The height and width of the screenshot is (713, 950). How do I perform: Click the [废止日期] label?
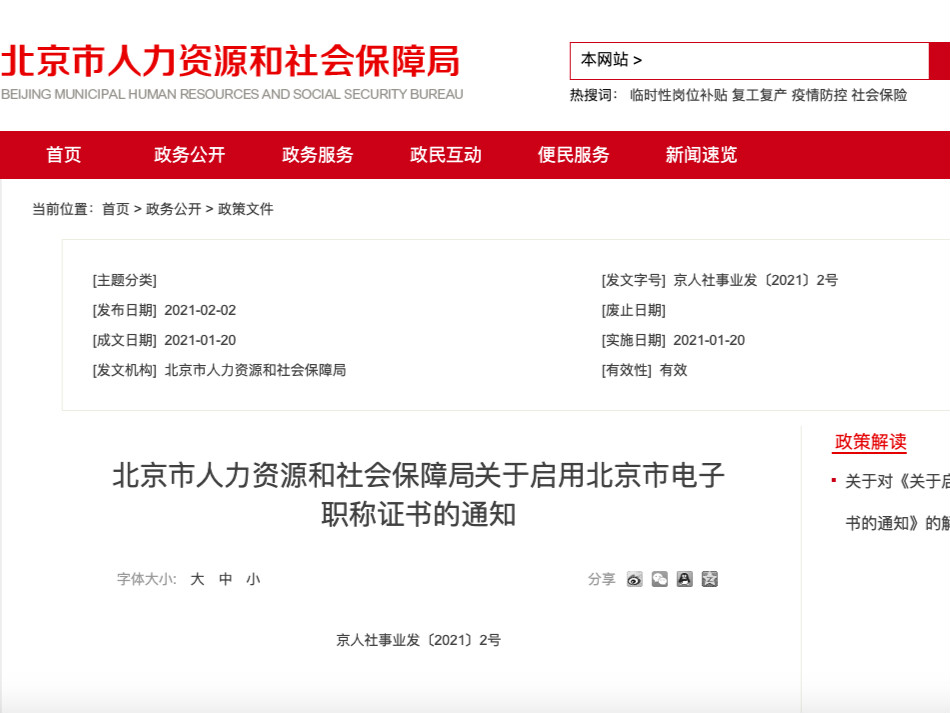pyautogui.click(x=633, y=310)
